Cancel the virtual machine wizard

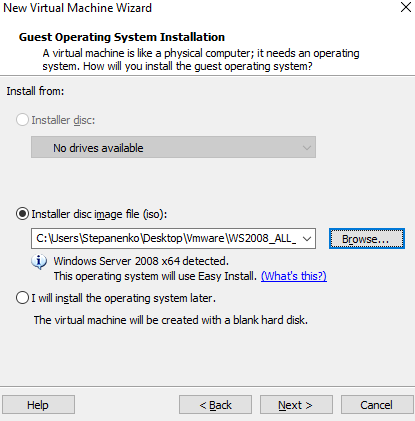point(377,405)
